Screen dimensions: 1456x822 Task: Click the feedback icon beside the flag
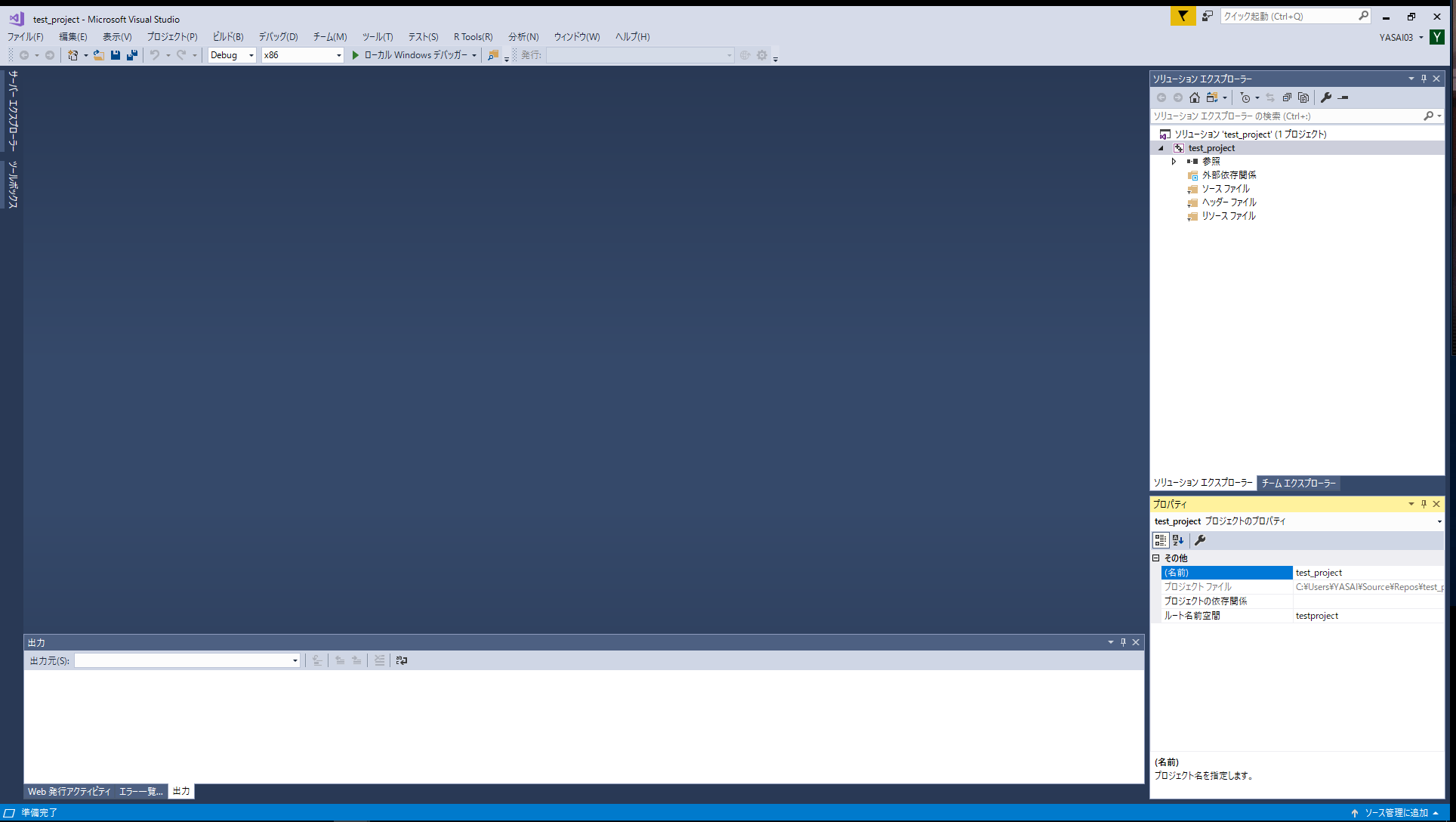pyautogui.click(x=1208, y=16)
